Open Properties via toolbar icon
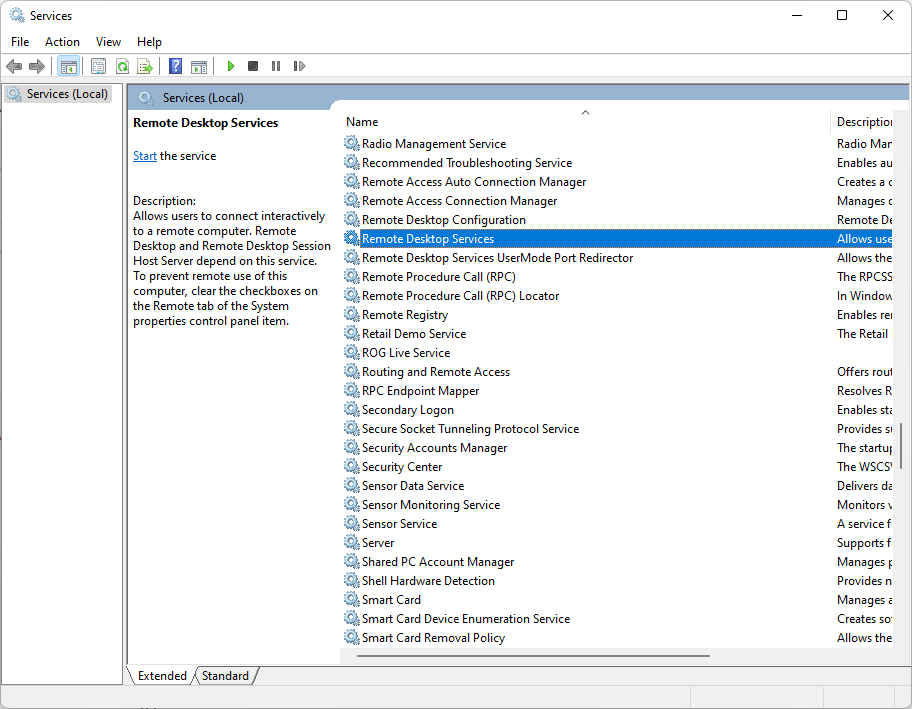The height and width of the screenshot is (709, 912). point(98,66)
